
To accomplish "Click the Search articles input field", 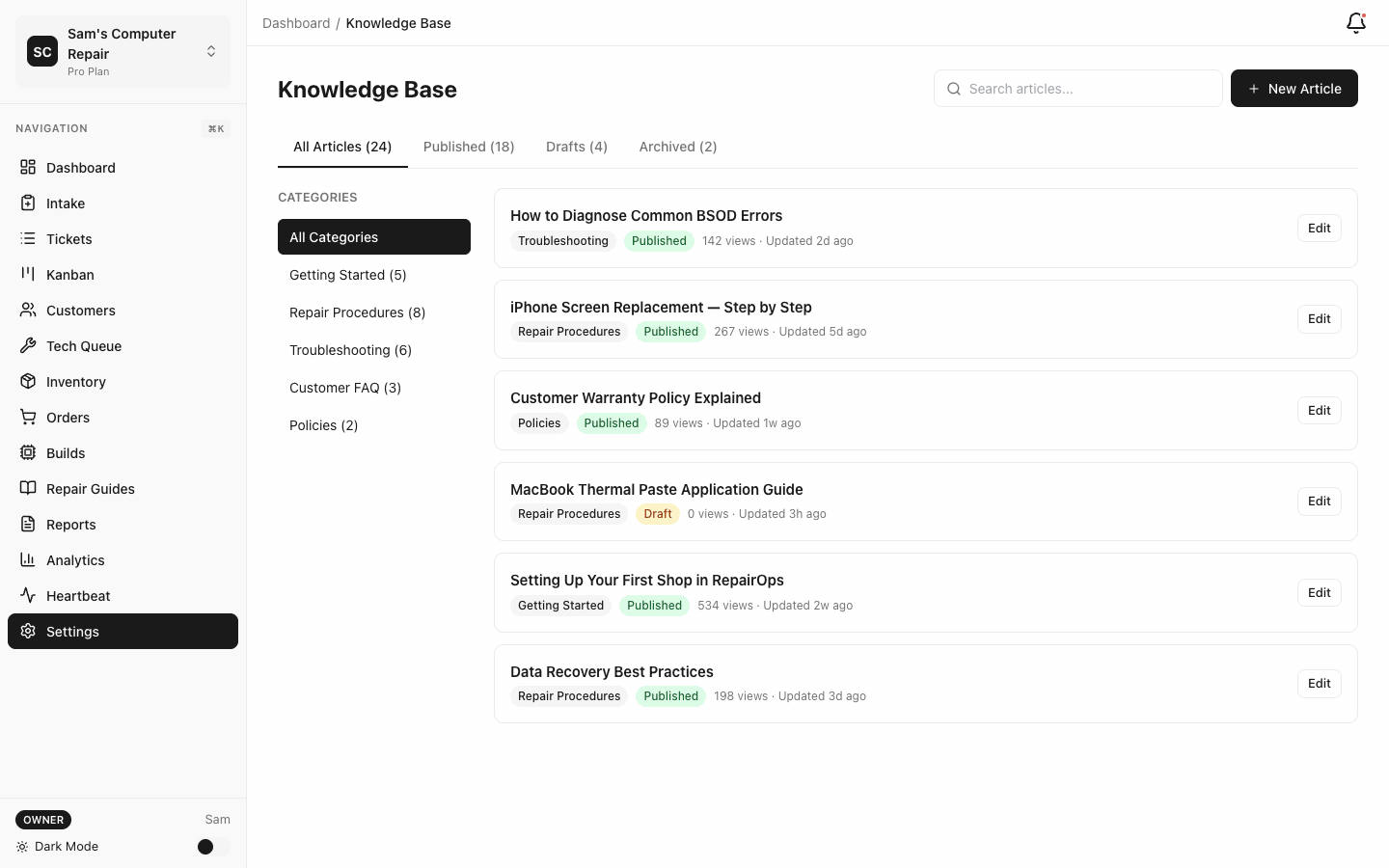I will (x=1078, y=88).
